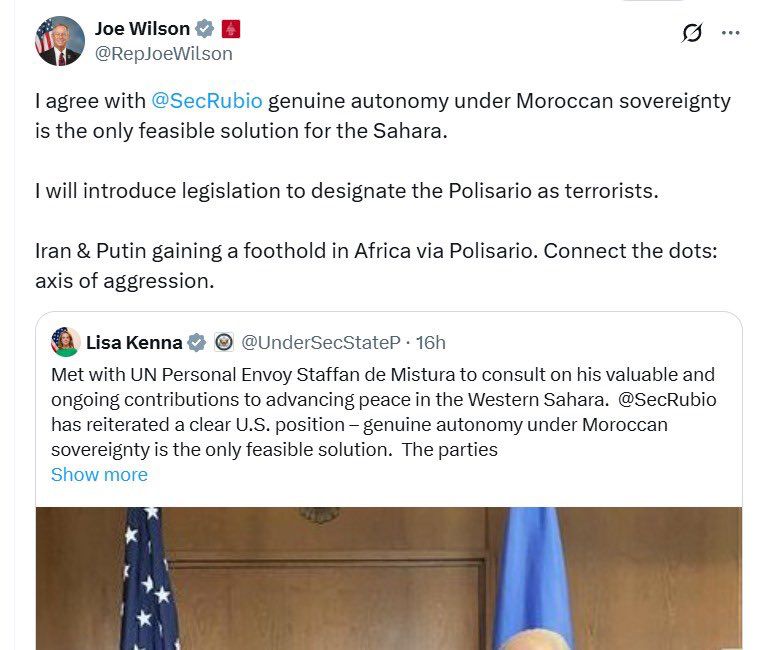
Task: Click the Grok slashed-circle icon
Action: 691,33
